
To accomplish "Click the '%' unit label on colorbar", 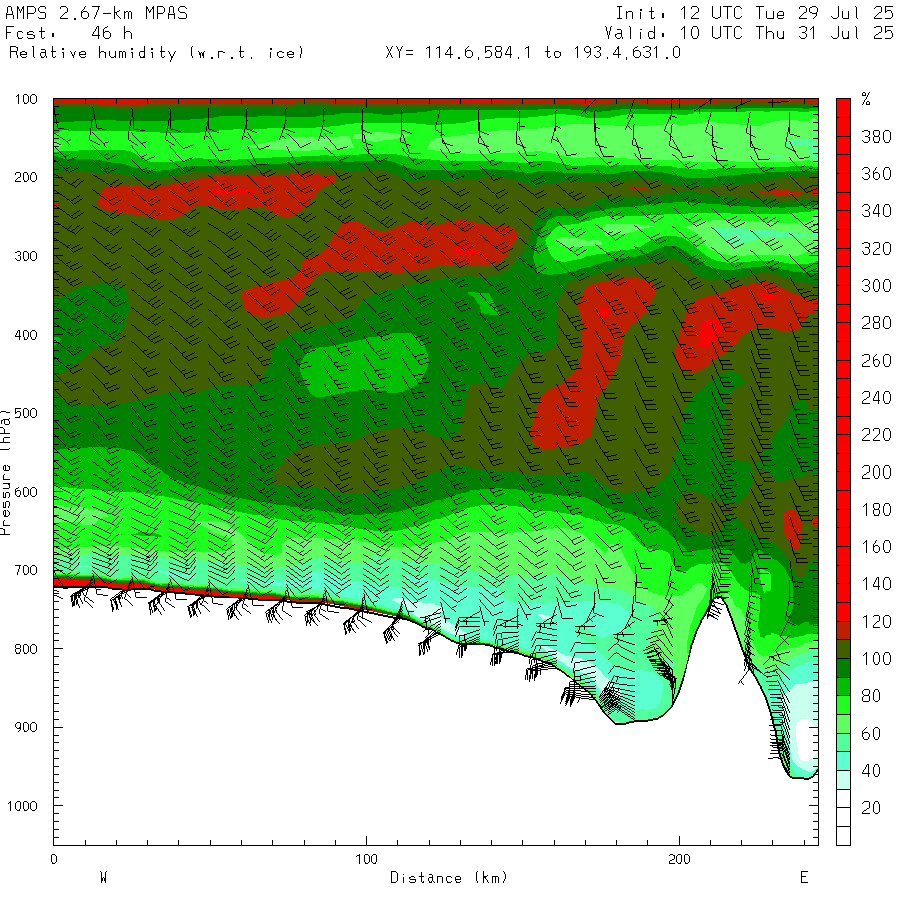I will pyautogui.click(x=866, y=99).
